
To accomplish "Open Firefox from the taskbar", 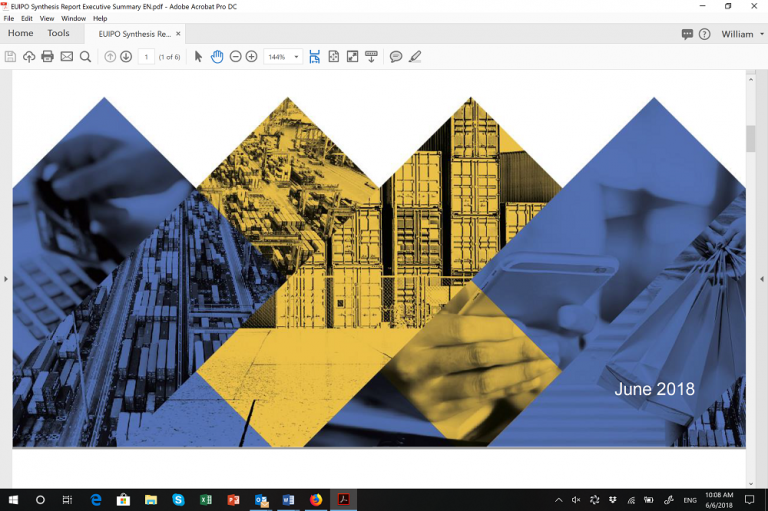I will tap(315, 499).
